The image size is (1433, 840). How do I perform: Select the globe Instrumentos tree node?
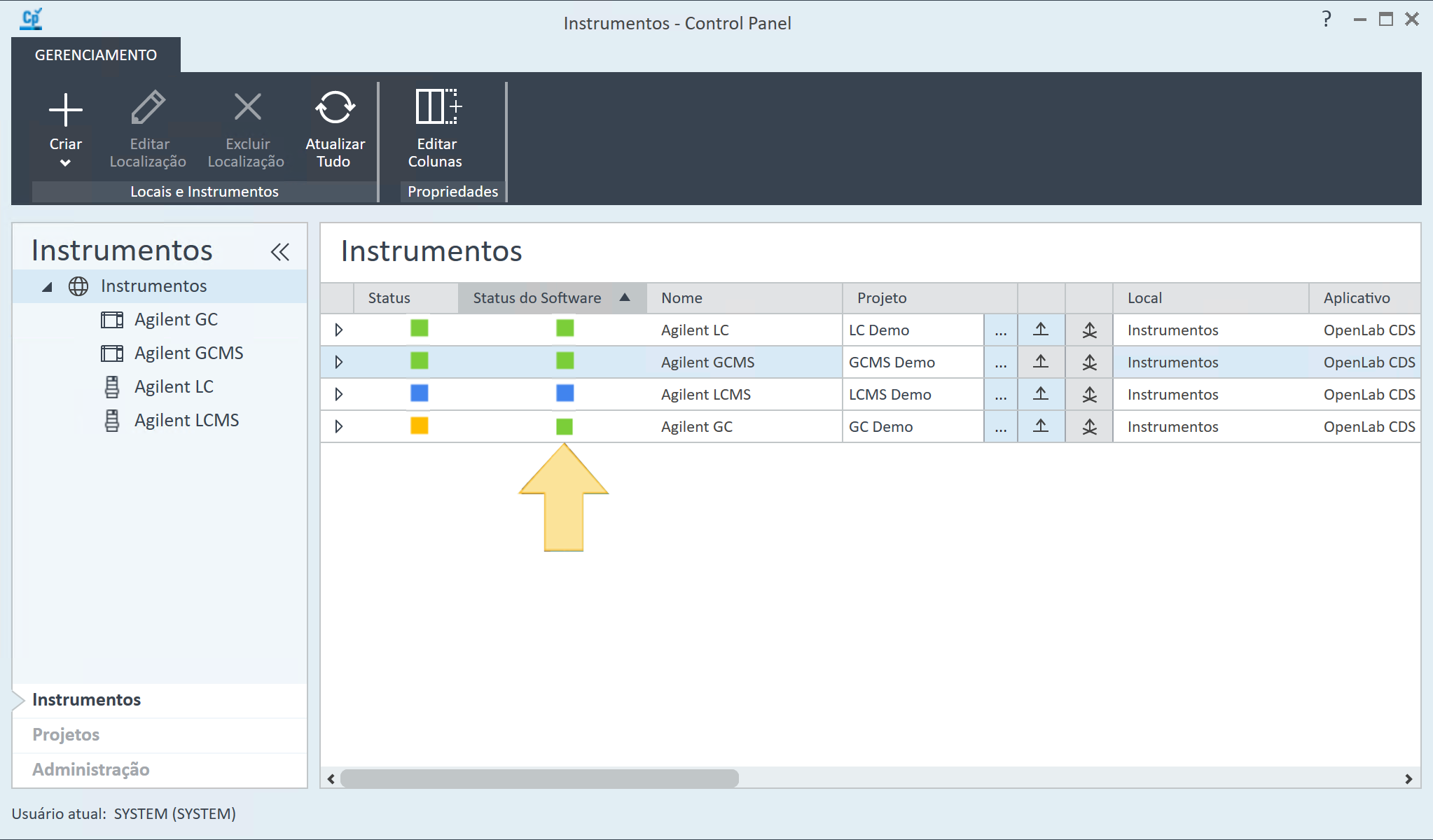point(154,286)
